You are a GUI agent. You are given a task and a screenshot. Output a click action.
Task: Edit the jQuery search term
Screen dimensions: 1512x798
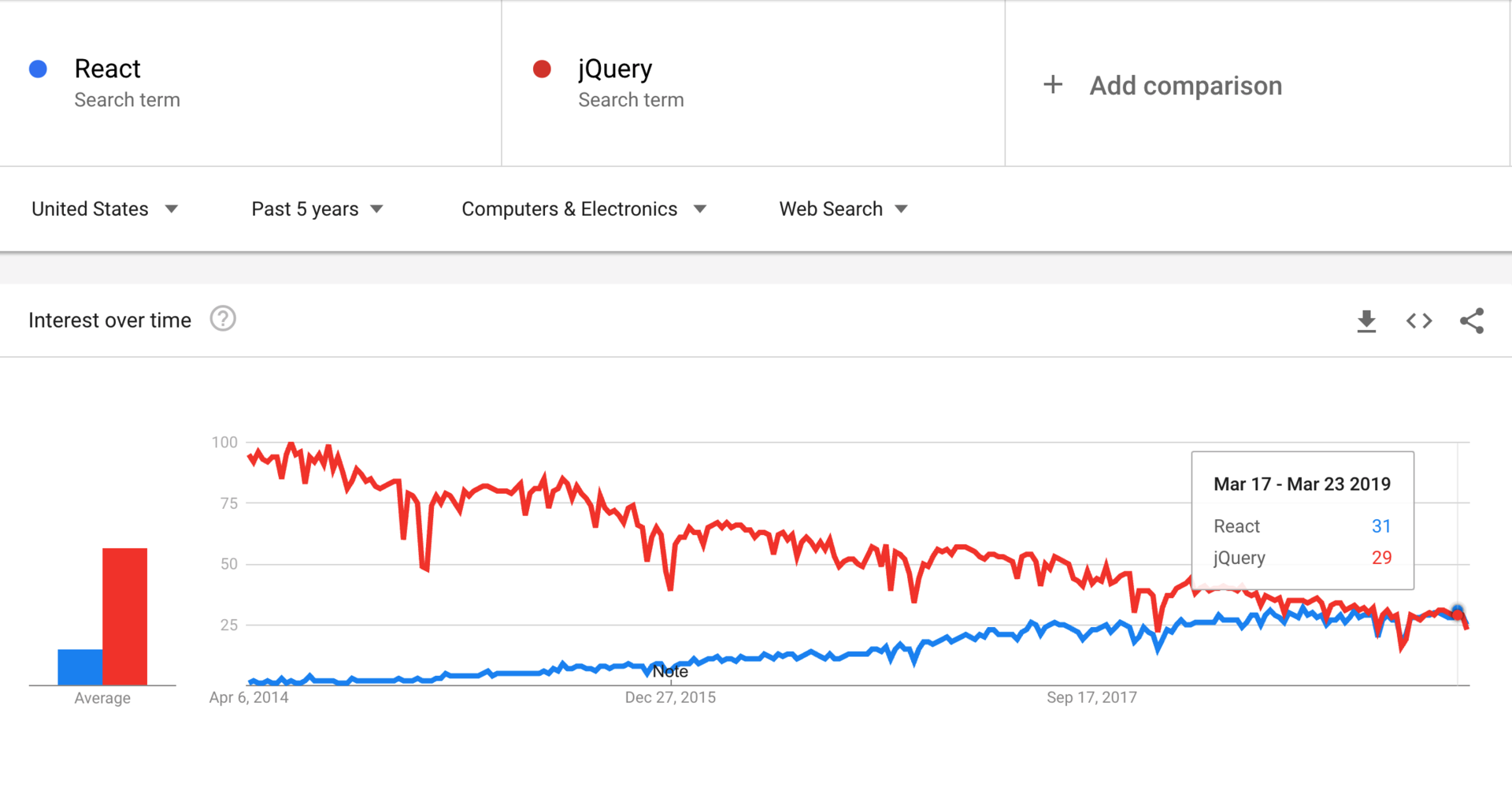pyautogui.click(x=615, y=69)
